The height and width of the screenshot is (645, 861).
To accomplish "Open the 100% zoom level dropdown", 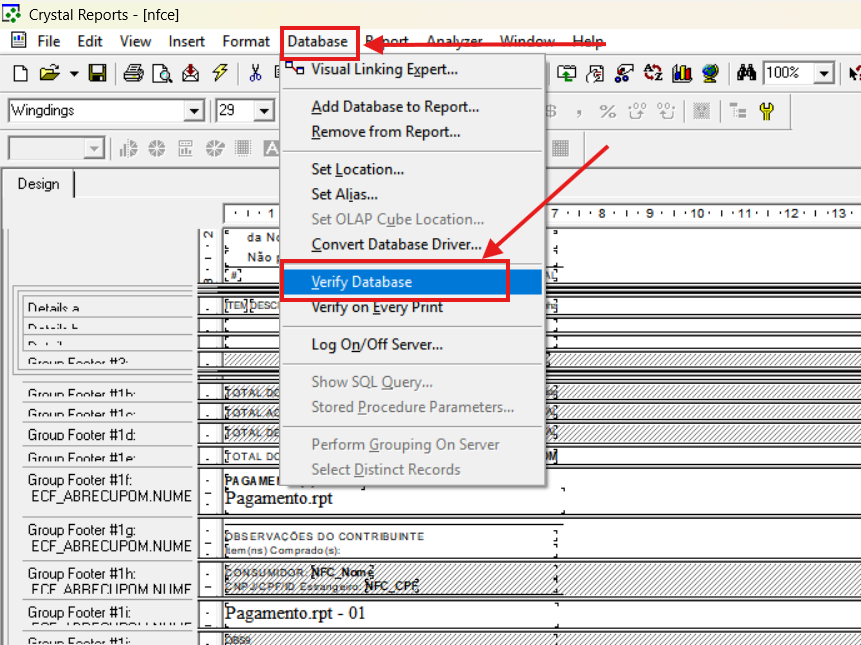I will (824, 73).
